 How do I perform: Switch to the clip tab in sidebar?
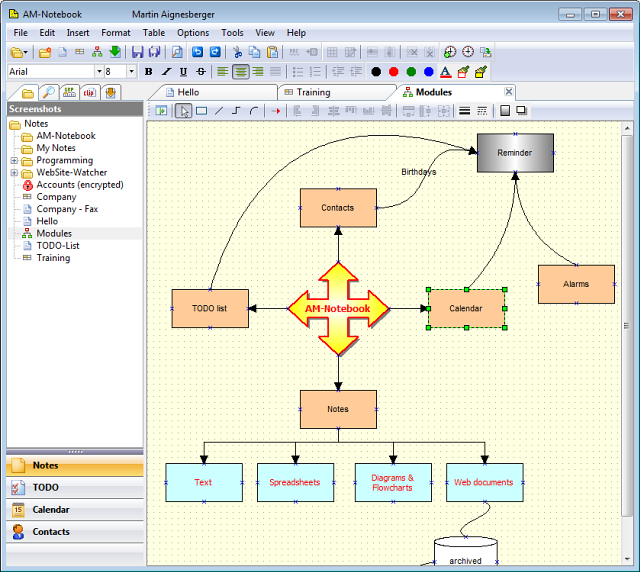tap(90, 92)
